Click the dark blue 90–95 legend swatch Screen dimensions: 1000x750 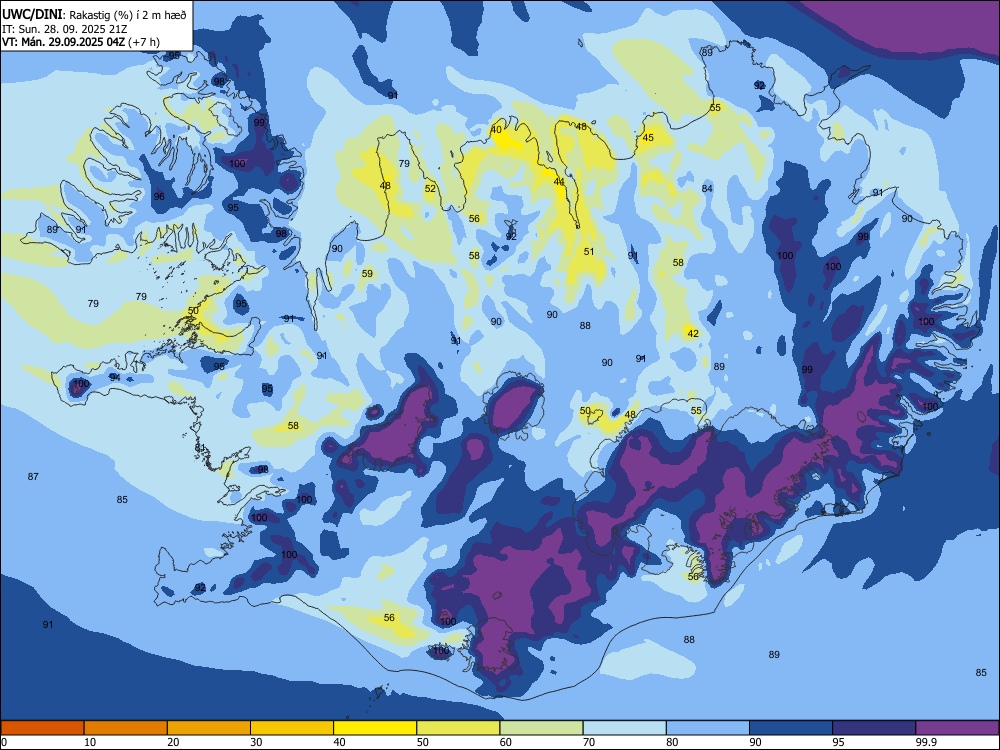click(791, 728)
